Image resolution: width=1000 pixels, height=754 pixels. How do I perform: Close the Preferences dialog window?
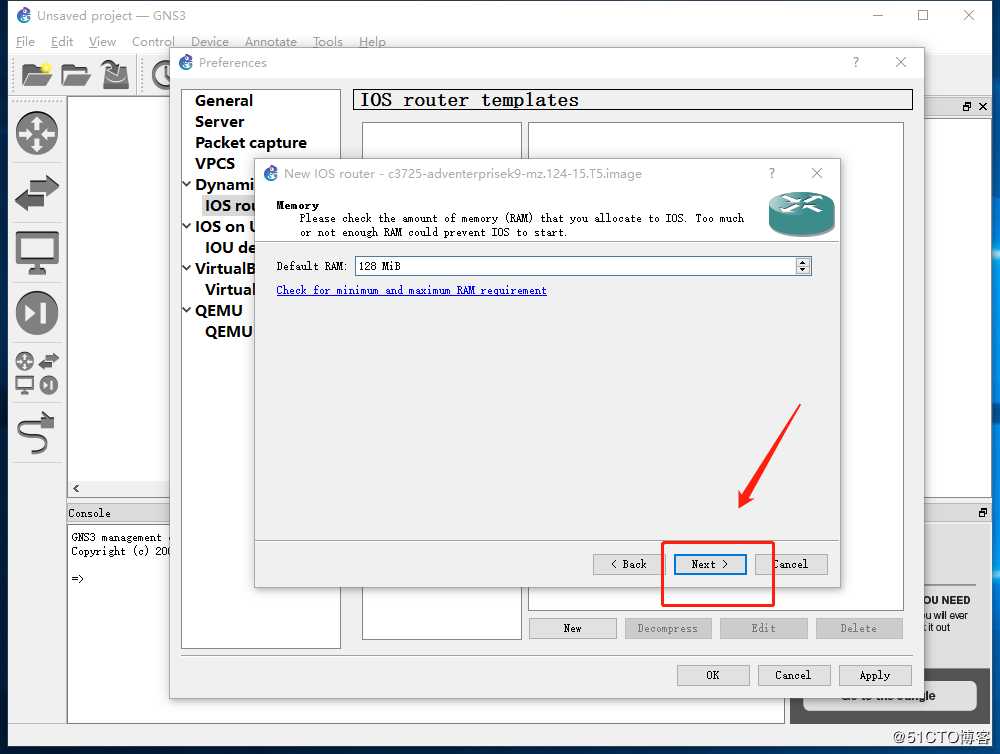point(901,62)
